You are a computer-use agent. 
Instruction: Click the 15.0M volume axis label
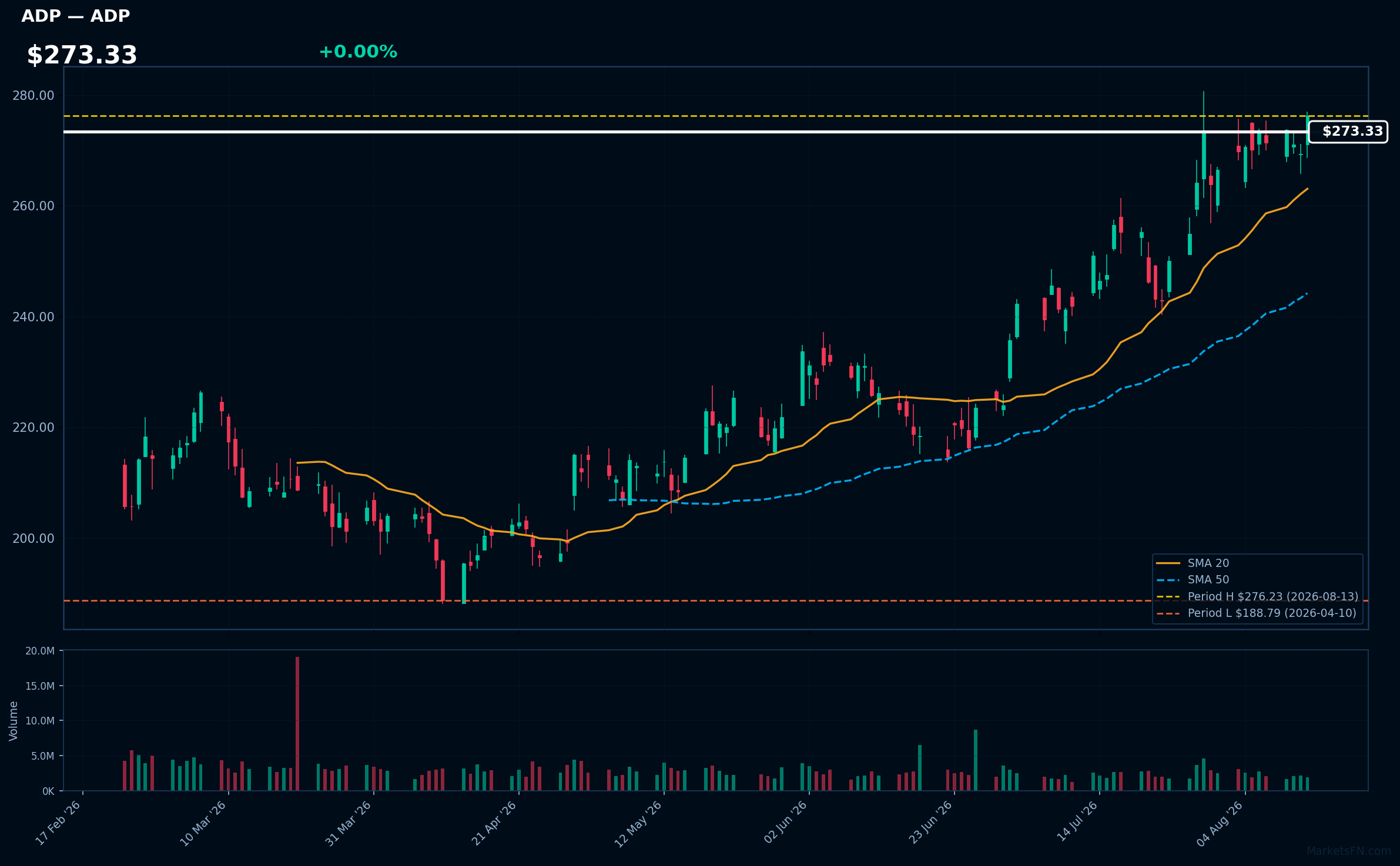click(40, 686)
